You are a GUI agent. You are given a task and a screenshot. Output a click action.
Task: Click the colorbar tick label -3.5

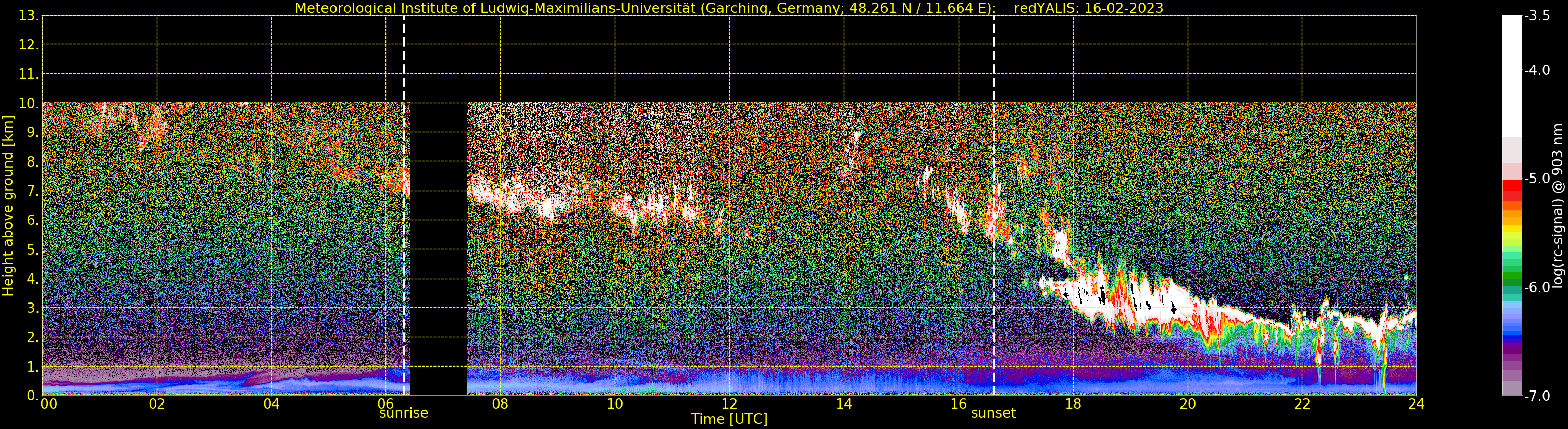coord(1537,16)
